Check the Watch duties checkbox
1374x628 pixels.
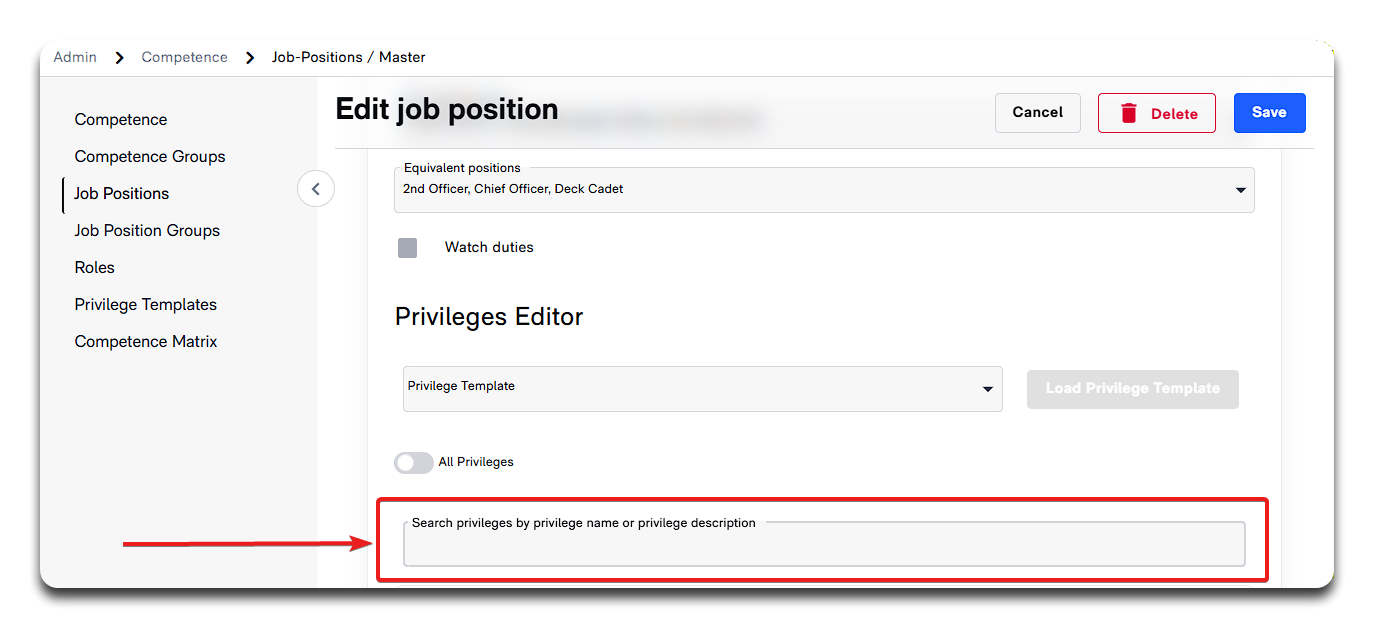pyautogui.click(x=408, y=248)
